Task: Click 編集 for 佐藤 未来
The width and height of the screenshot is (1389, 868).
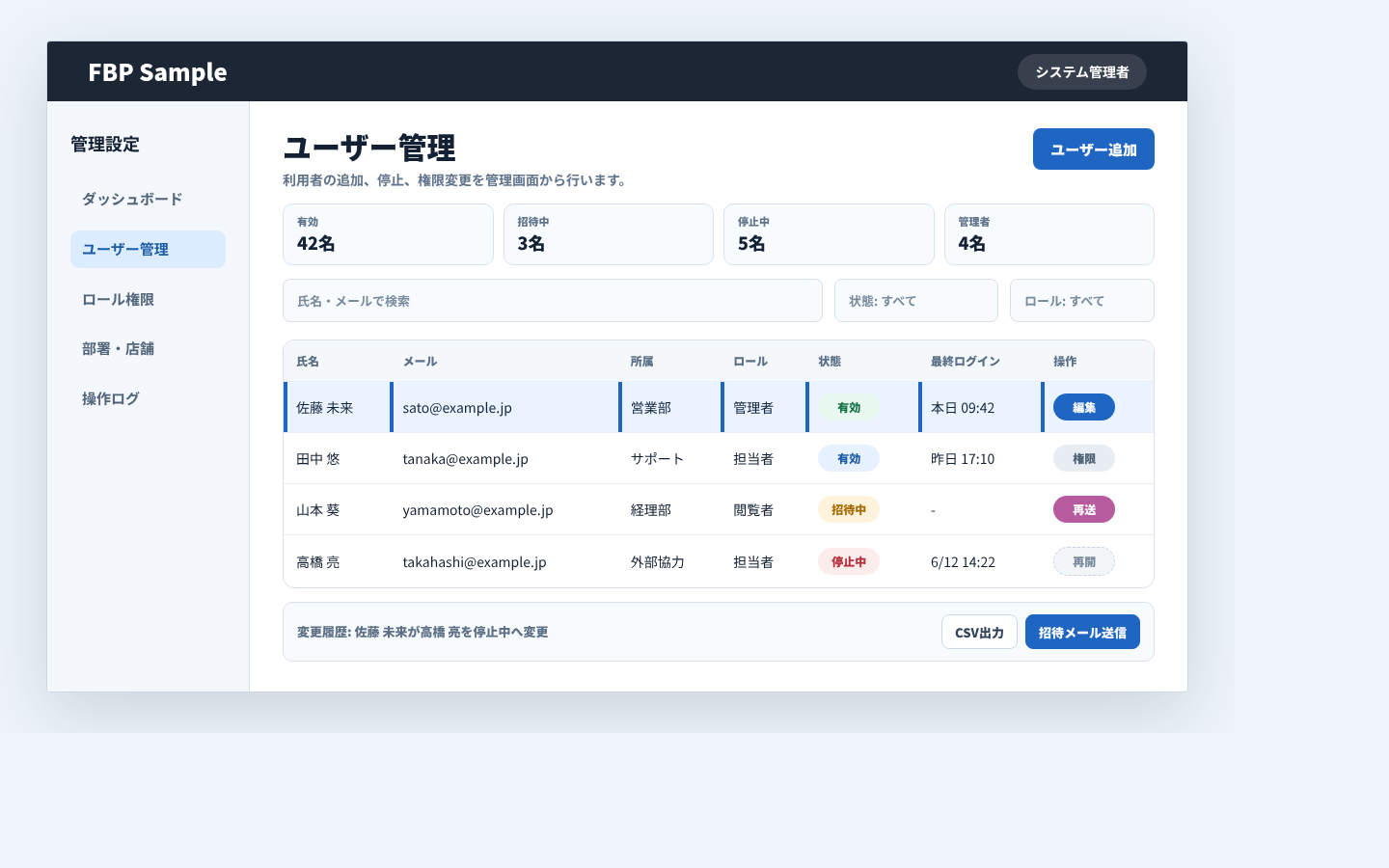Action: coord(1083,408)
